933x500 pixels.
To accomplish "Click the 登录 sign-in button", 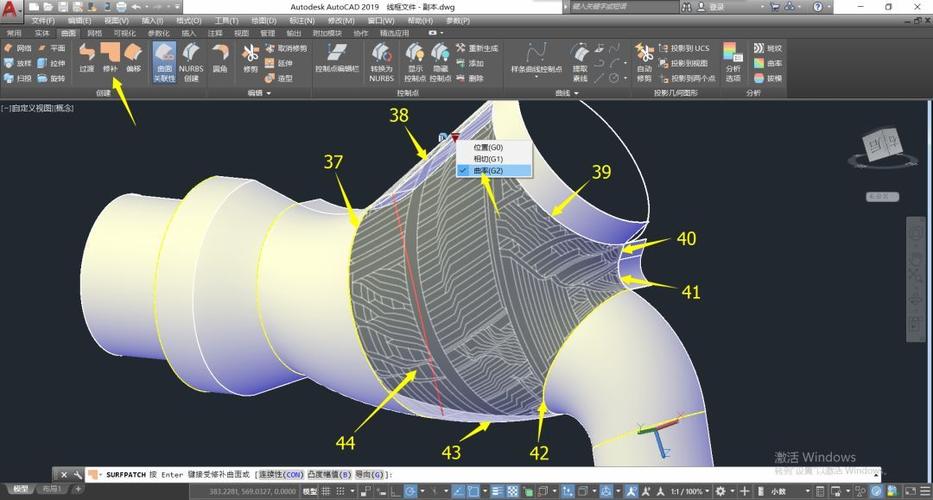I will 717,6.
